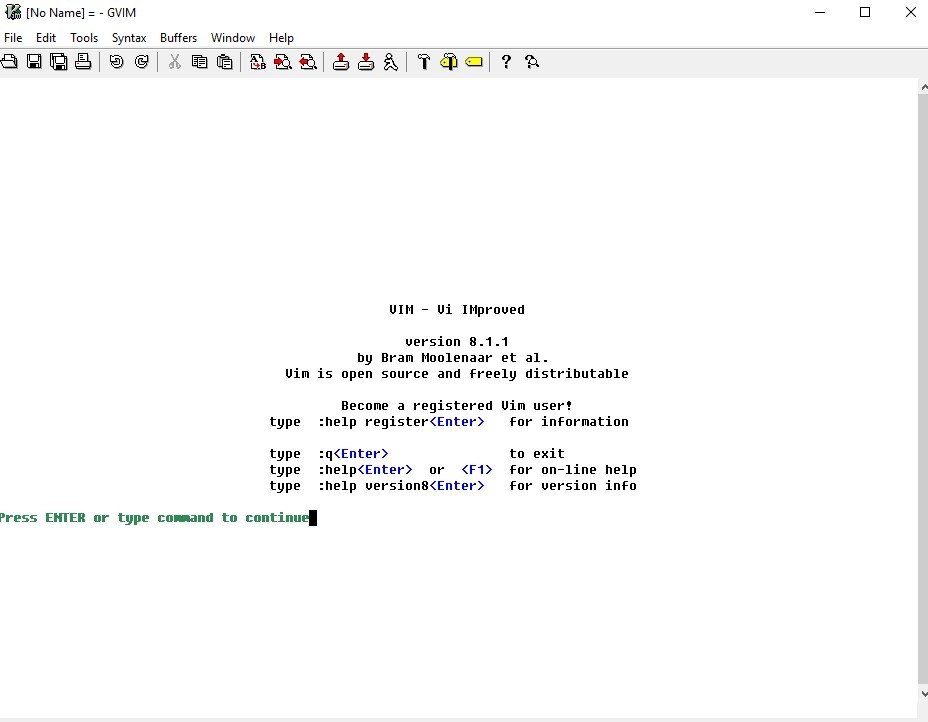Open the Help menu
The image size is (928, 722).
(281, 38)
